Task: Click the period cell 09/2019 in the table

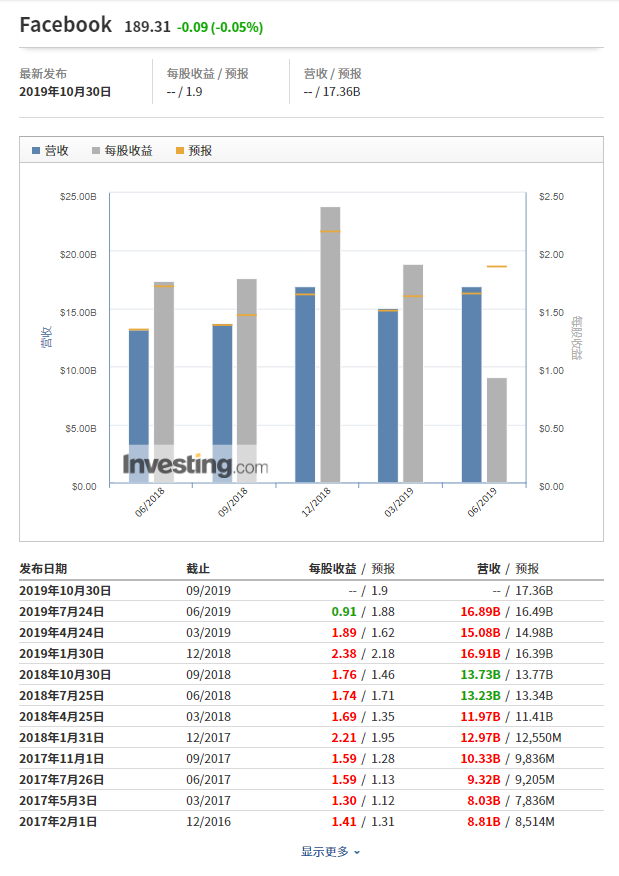Action: [208, 591]
